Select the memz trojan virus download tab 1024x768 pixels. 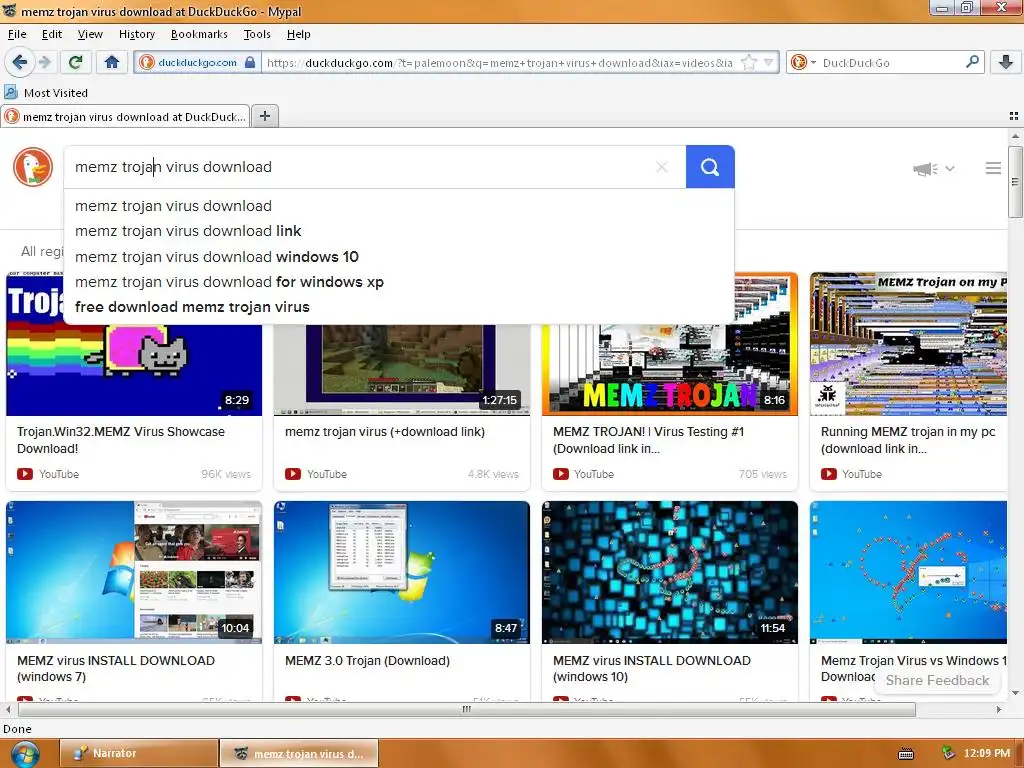click(x=125, y=116)
